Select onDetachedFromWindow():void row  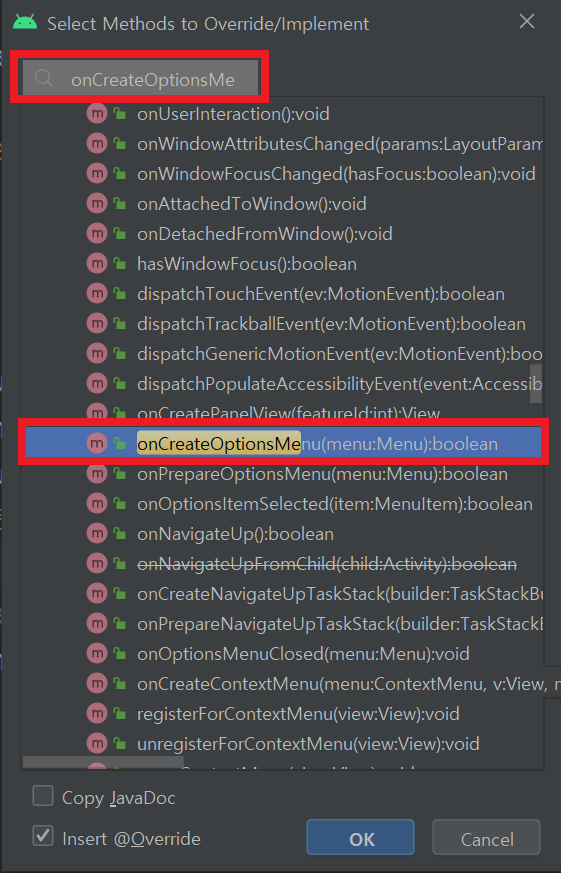pyautogui.click(x=282, y=234)
